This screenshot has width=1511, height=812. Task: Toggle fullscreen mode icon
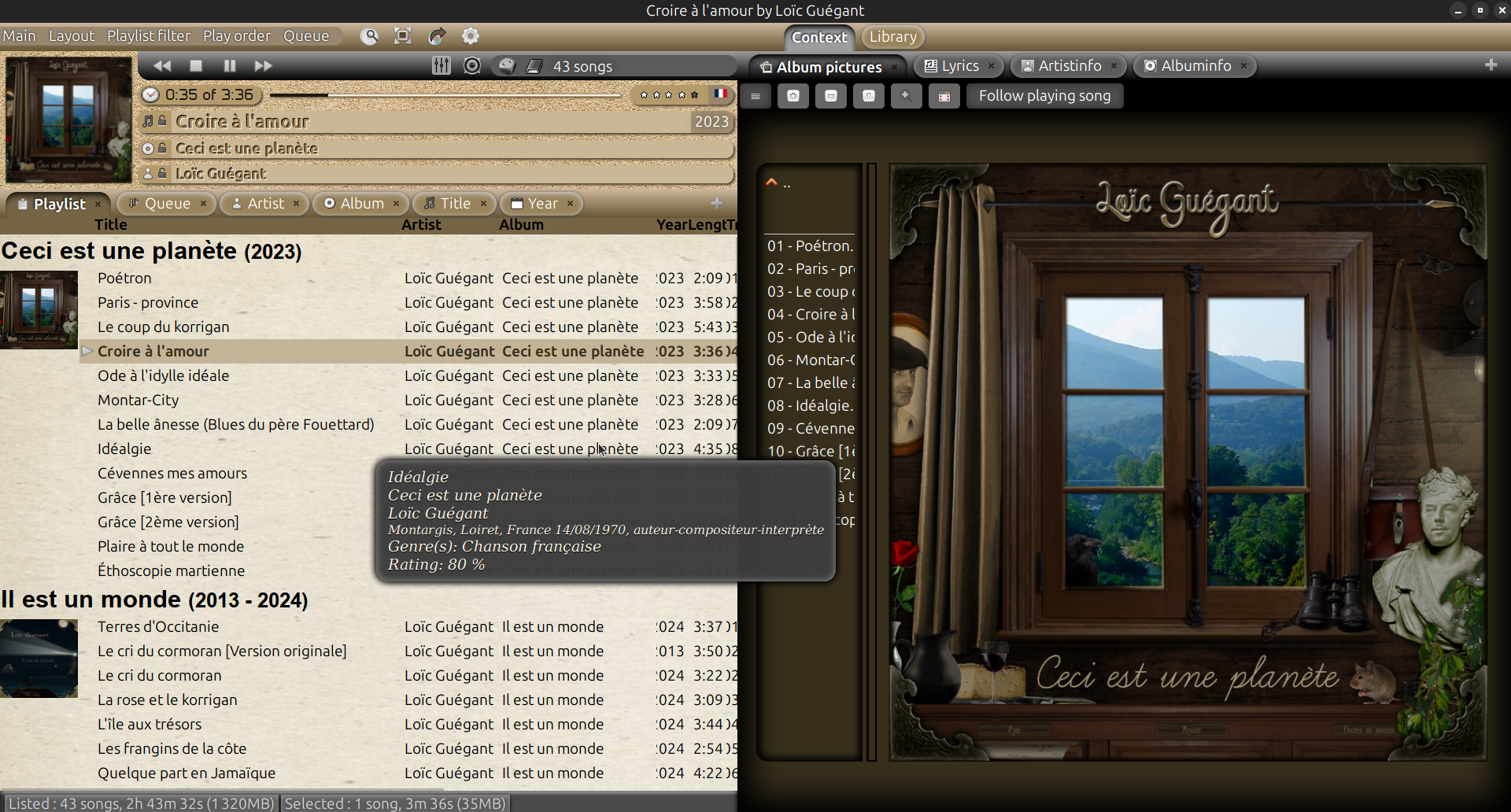click(x=403, y=36)
